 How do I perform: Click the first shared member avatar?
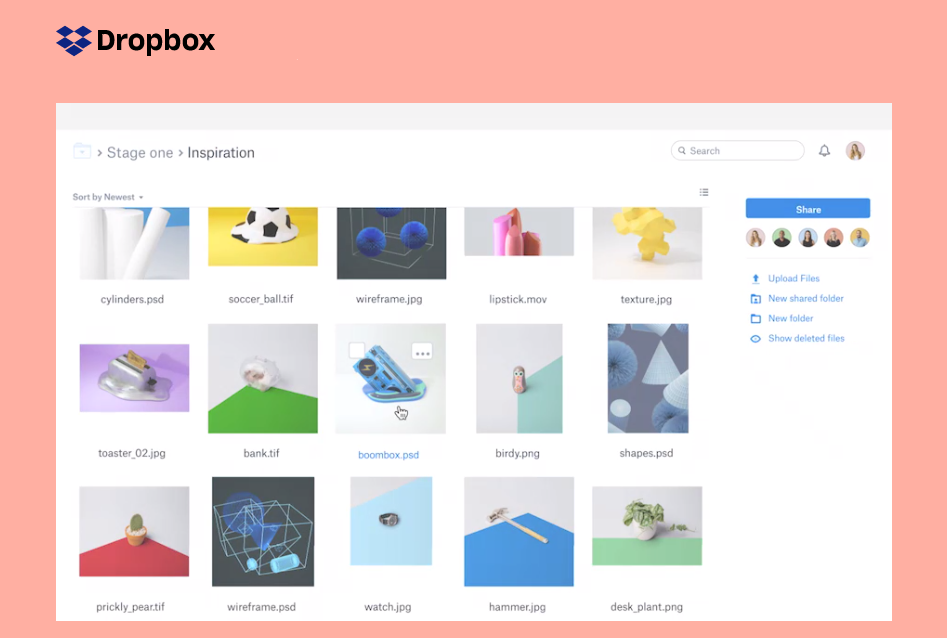[x=756, y=238]
